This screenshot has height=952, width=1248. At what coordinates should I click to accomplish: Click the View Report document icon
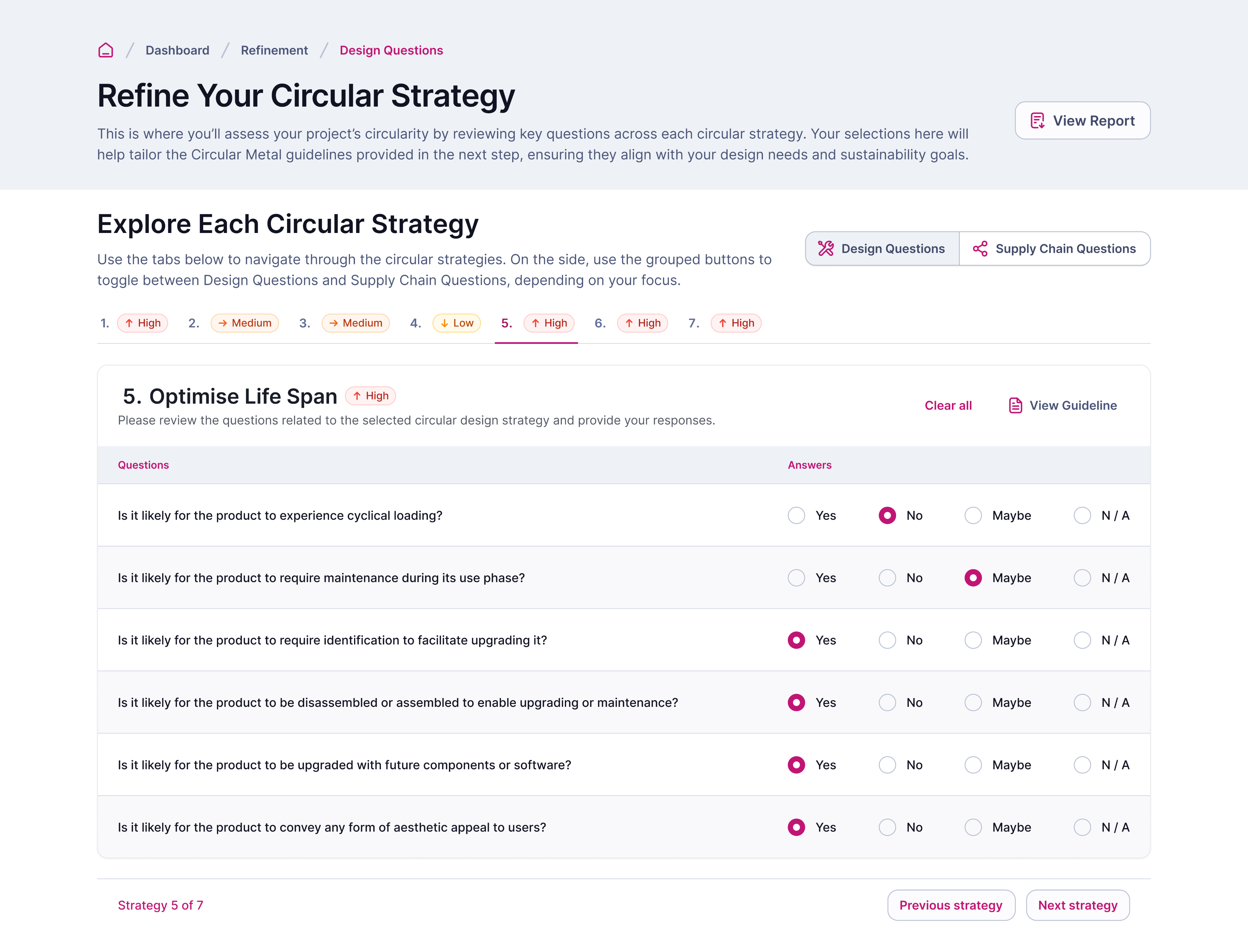pos(1037,121)
